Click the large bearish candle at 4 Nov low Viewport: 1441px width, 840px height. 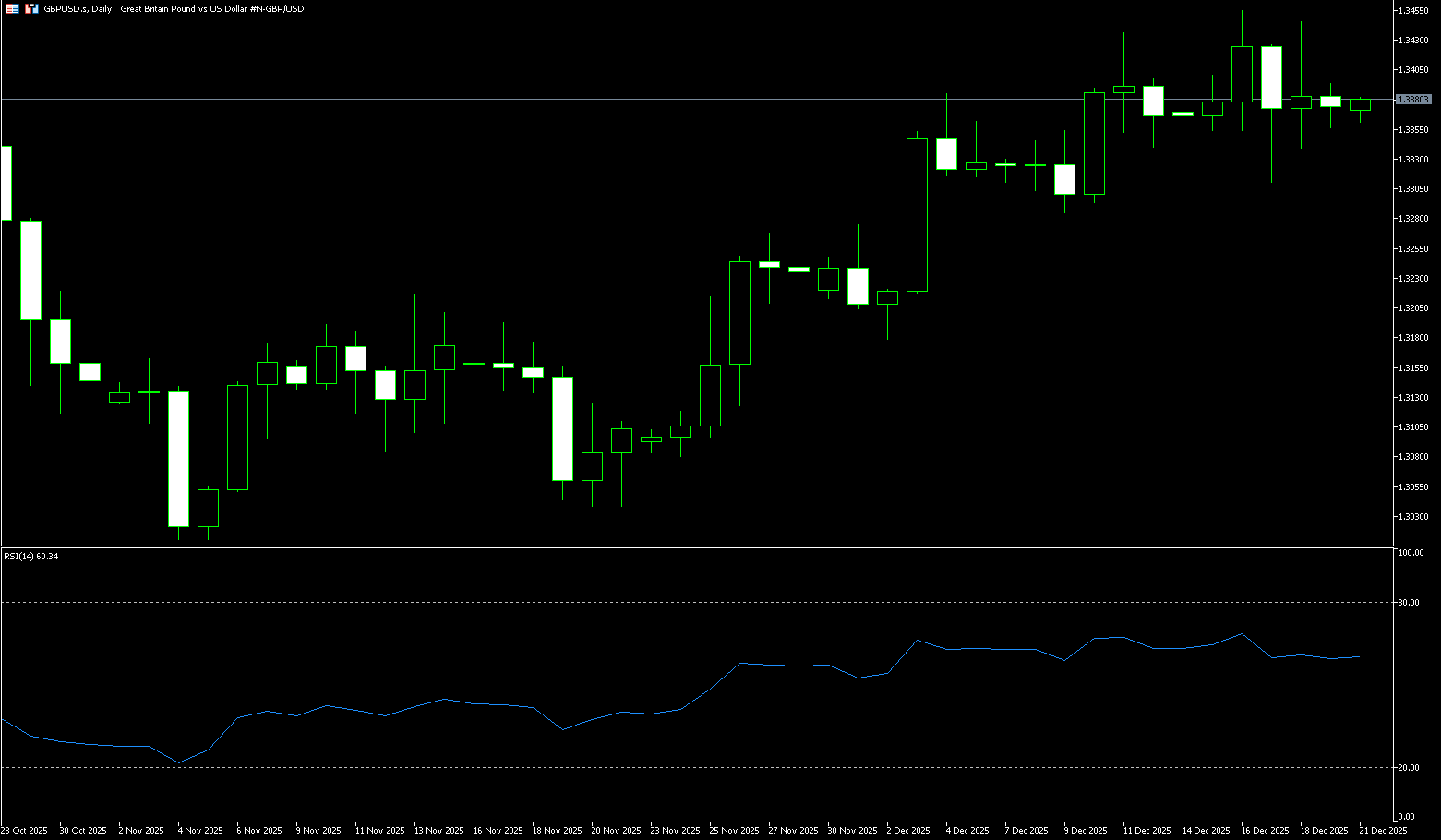click(x=178, y=459)
